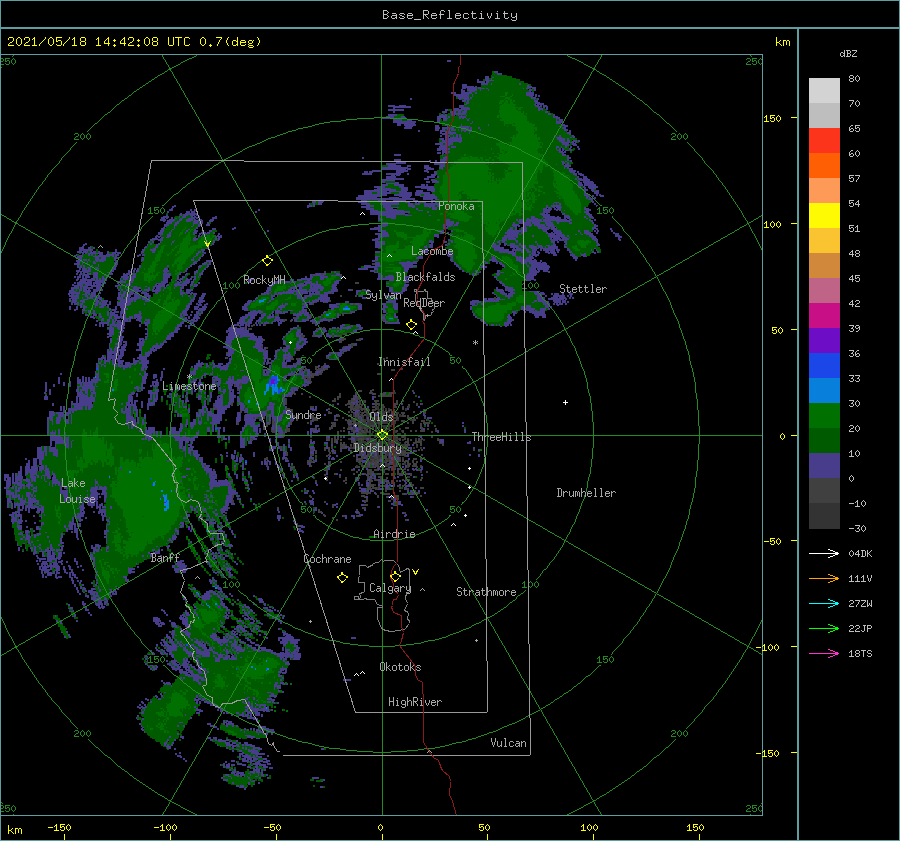Click the Limestone label

pyautogui.click(x=189, y=386)
